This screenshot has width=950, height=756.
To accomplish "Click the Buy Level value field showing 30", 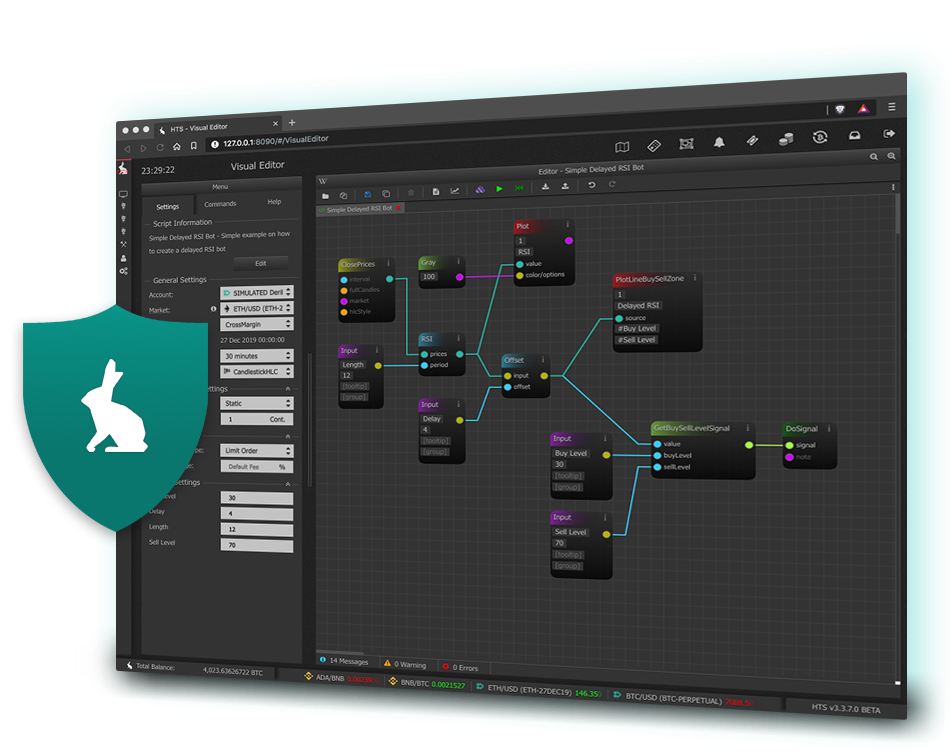I will [x=257, y=498].
